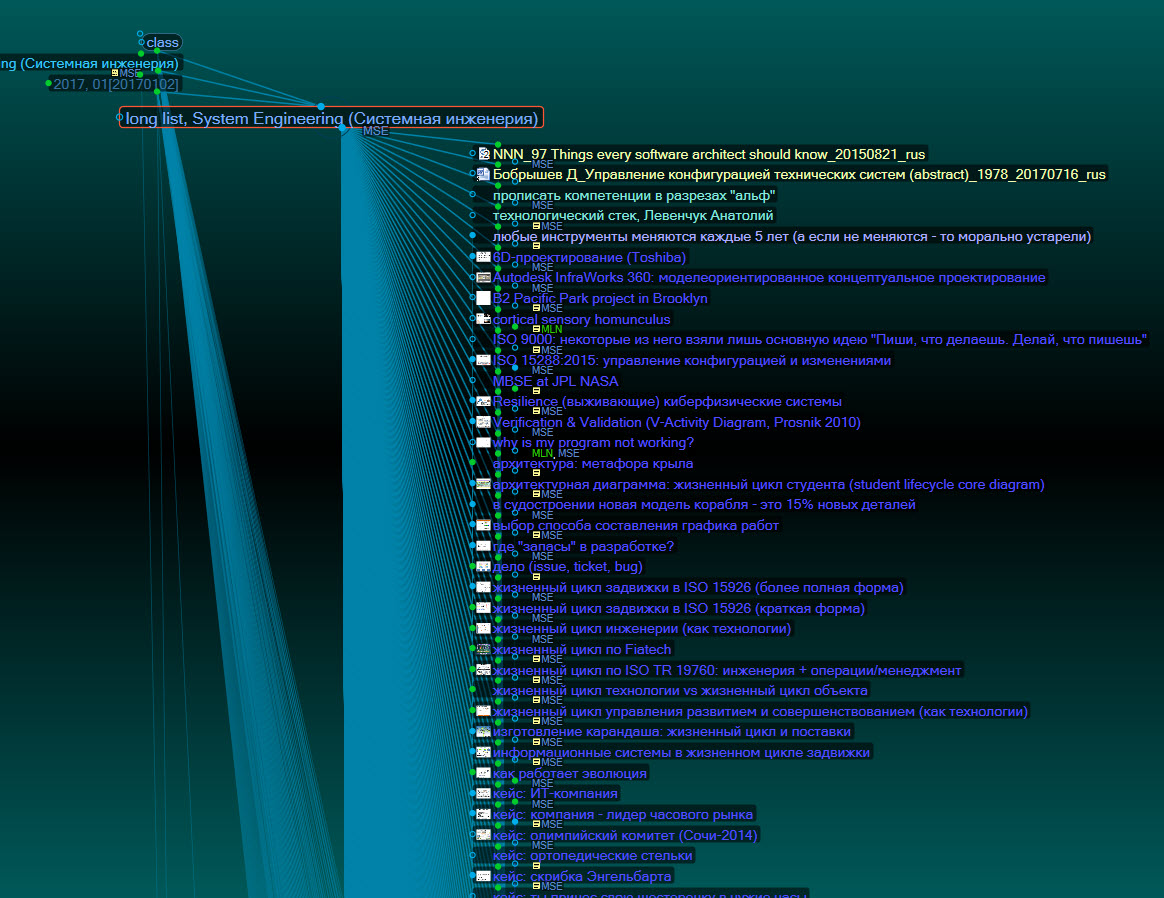Image resolution: width=1164 pixels, height=898 pixels.
Task: Click the thumbnail icon of "6D-проектирование (Toshiba)"
Action: point(483,257)
